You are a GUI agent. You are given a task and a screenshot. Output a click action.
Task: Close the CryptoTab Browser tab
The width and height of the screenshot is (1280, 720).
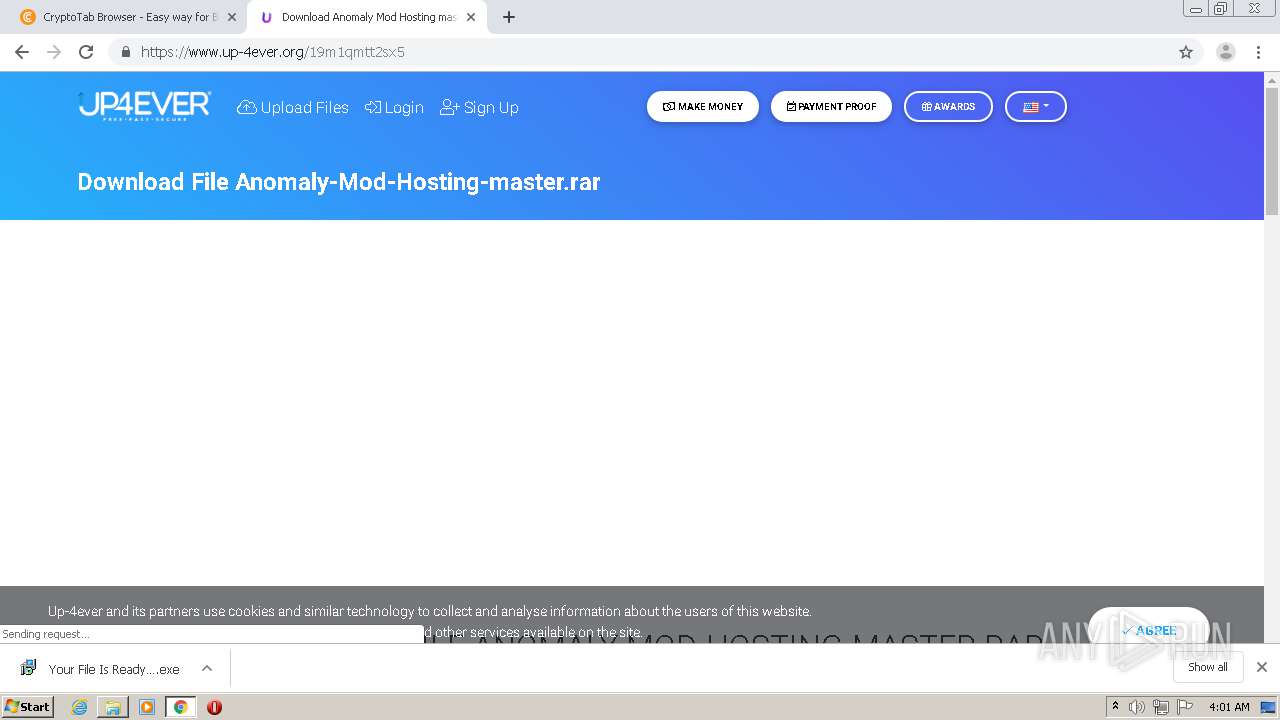point(232,17)
